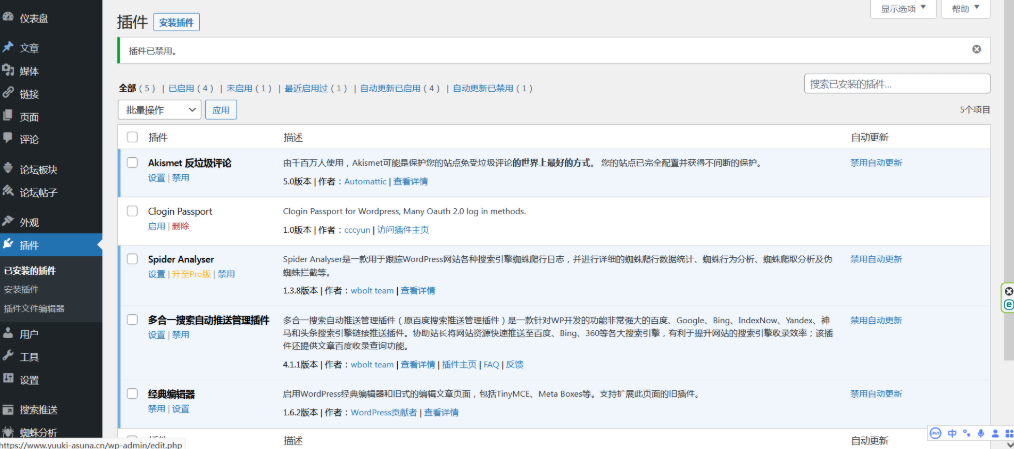Open 插件文件编辑器 submenu item
This screenshot has height=449, width=1014.
point(34,309)
